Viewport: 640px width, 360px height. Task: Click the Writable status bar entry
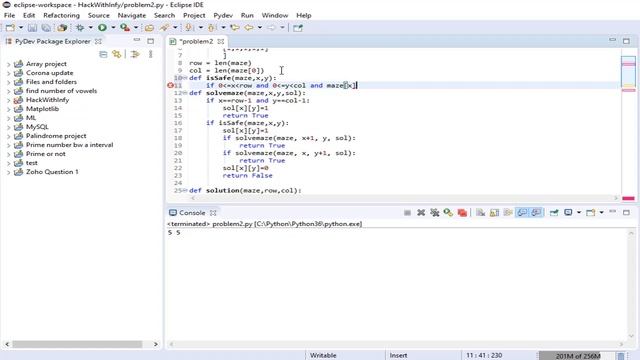tap(323, 356)
